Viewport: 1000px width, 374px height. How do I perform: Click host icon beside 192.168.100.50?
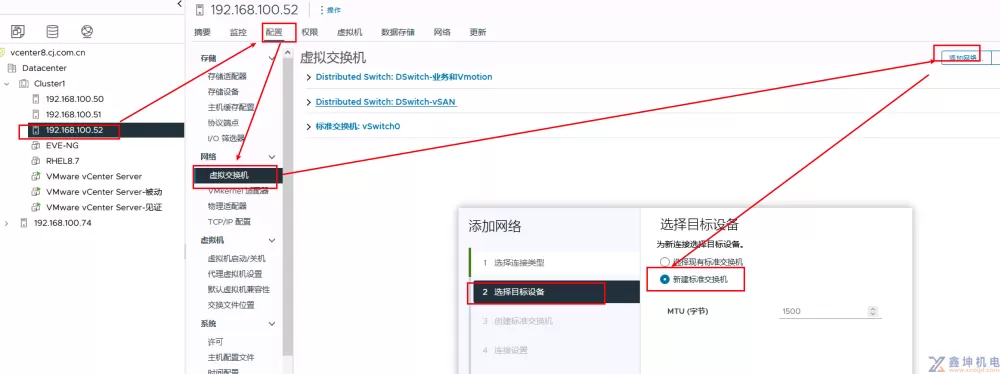point(36,99)
